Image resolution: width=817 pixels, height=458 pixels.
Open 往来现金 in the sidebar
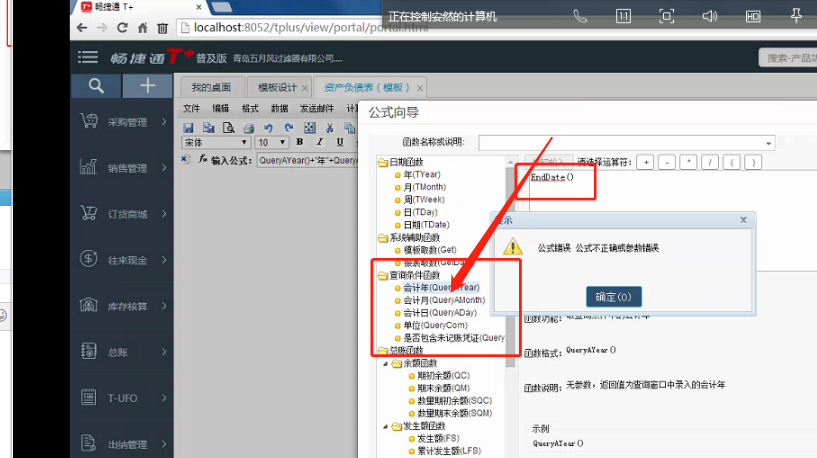point(122,259)
